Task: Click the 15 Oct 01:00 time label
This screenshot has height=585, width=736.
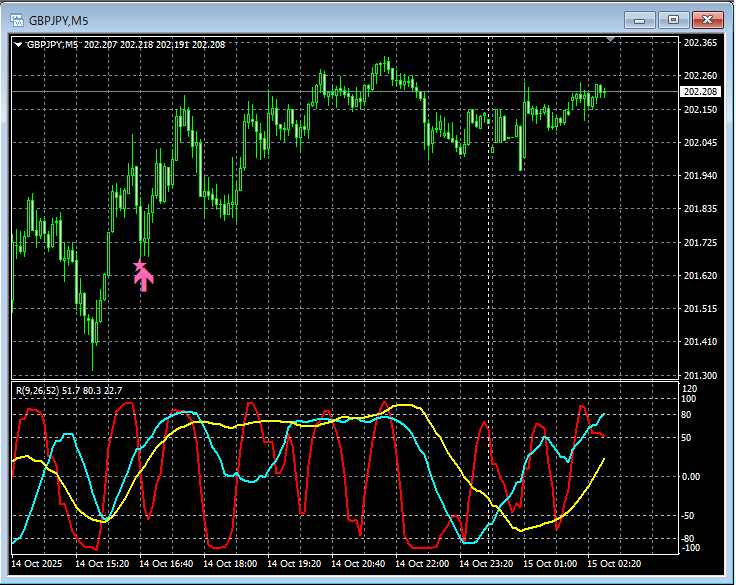Action: 550,563
